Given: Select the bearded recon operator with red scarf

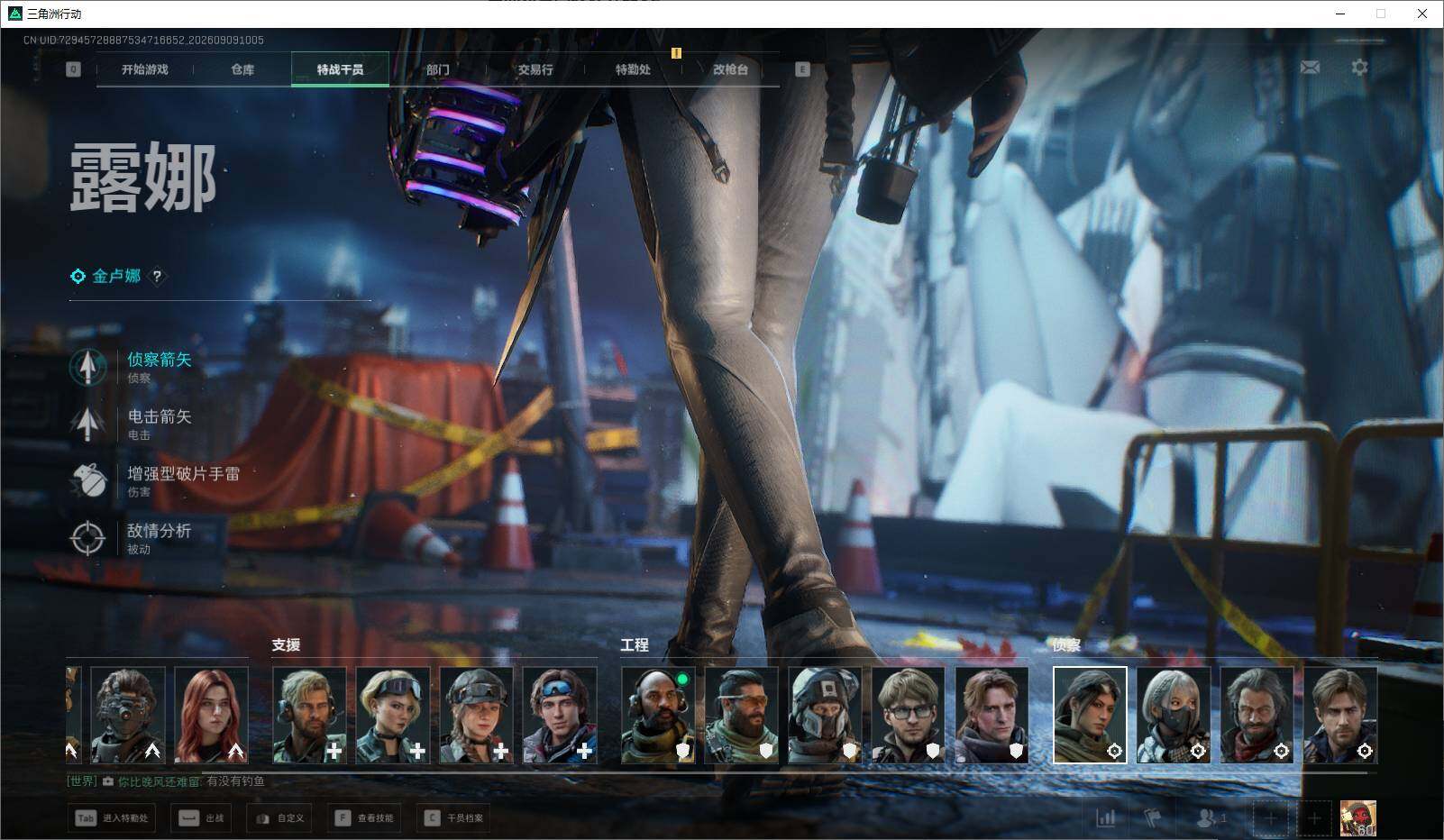Looking at the screenshot, I should (x=1257, y=715).
